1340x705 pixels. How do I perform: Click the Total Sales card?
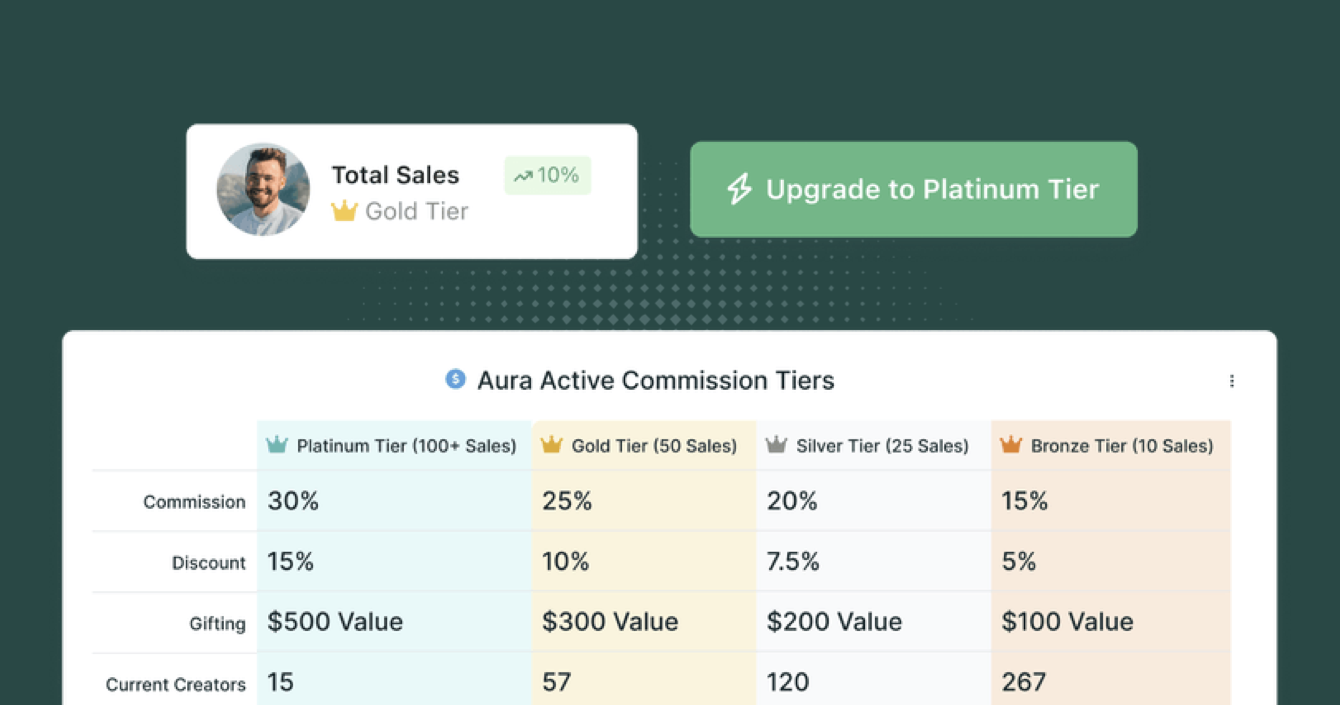tap(411, 190)
